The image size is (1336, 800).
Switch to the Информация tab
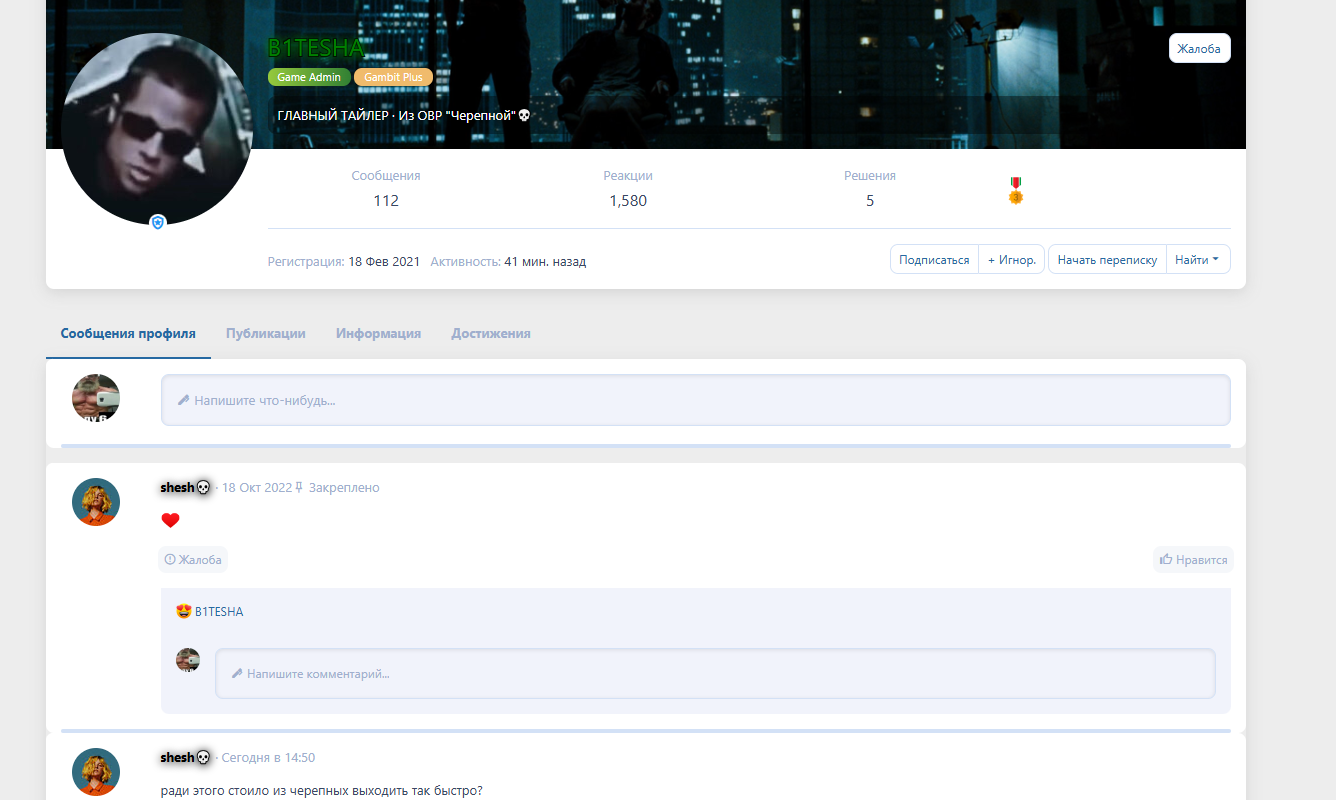[378, 334]
